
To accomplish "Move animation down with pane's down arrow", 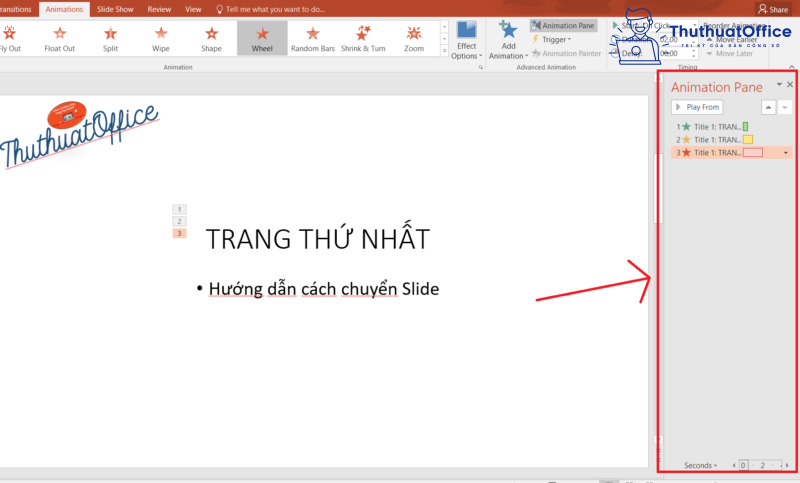I will 785,107.
